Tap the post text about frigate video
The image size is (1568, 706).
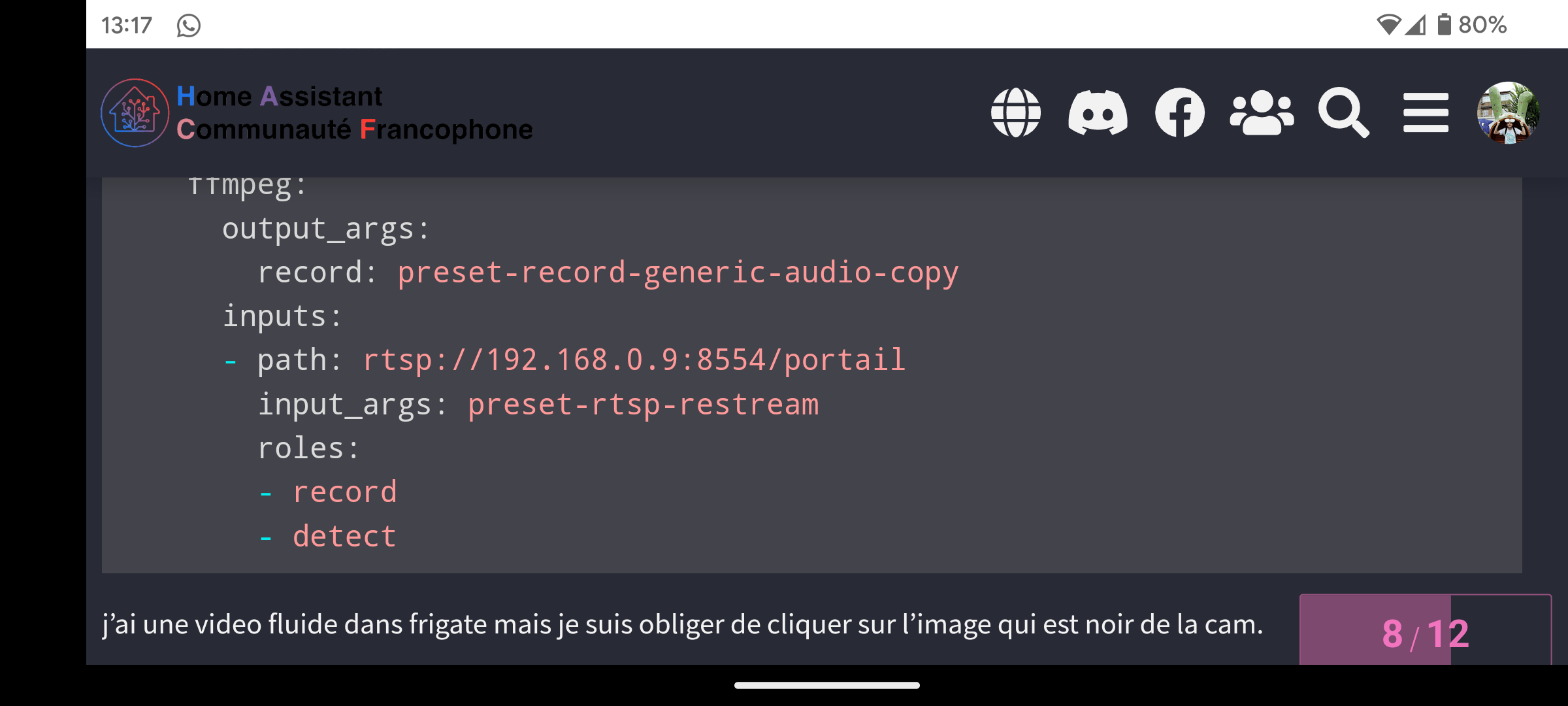[x=683, y=625]
